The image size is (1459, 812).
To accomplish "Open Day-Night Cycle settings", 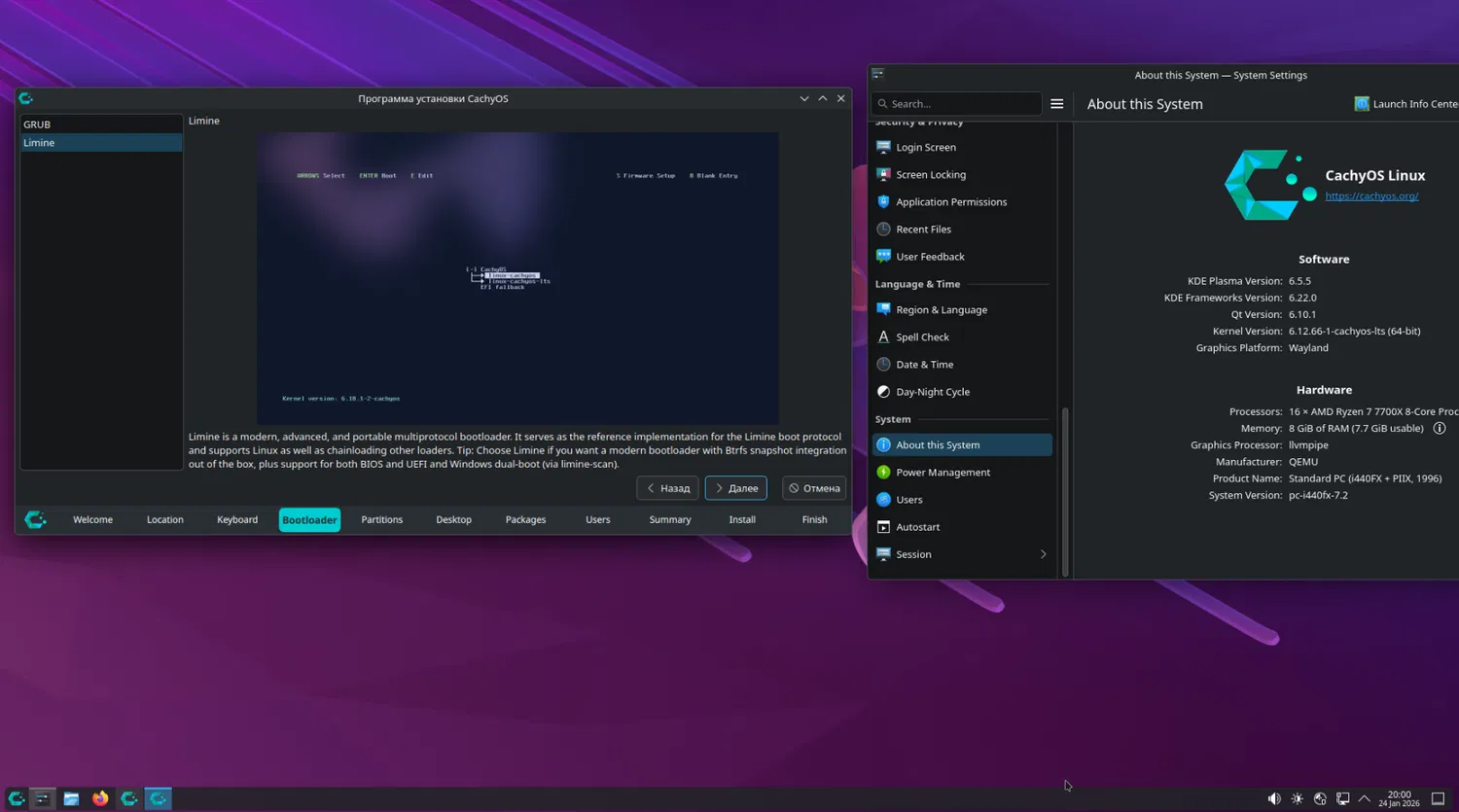I will point(963,392).
